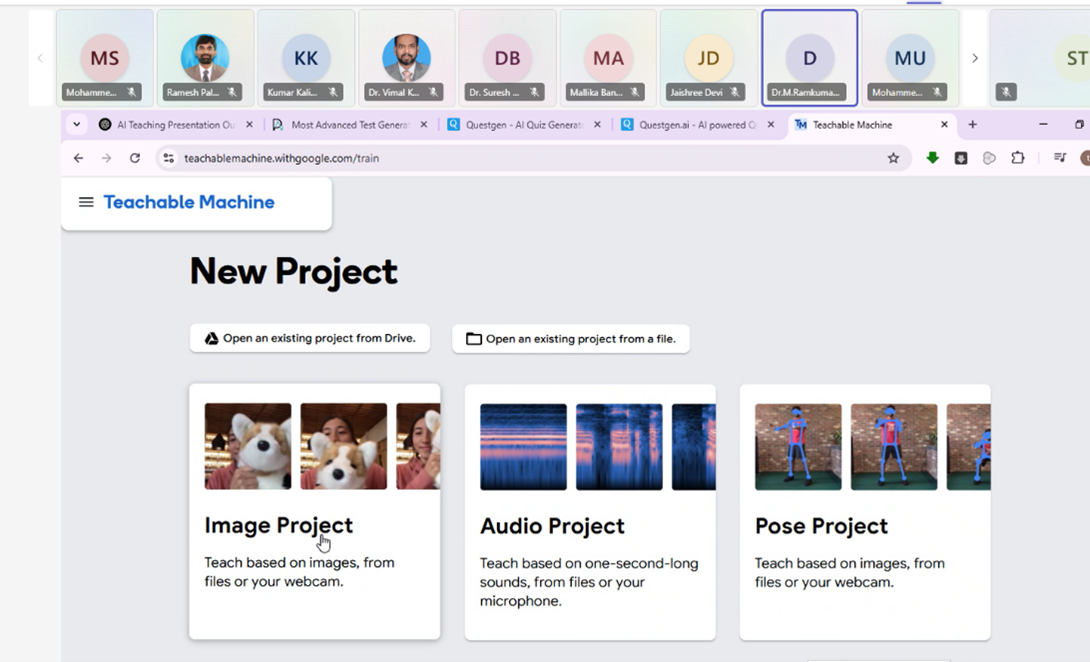Open an existing project from Drive
Screen dimensions: 1090x662
[310, 338]
